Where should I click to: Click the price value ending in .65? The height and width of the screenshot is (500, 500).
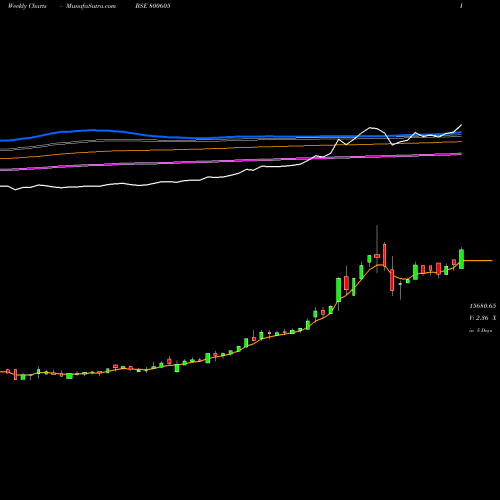coord(483,306)
